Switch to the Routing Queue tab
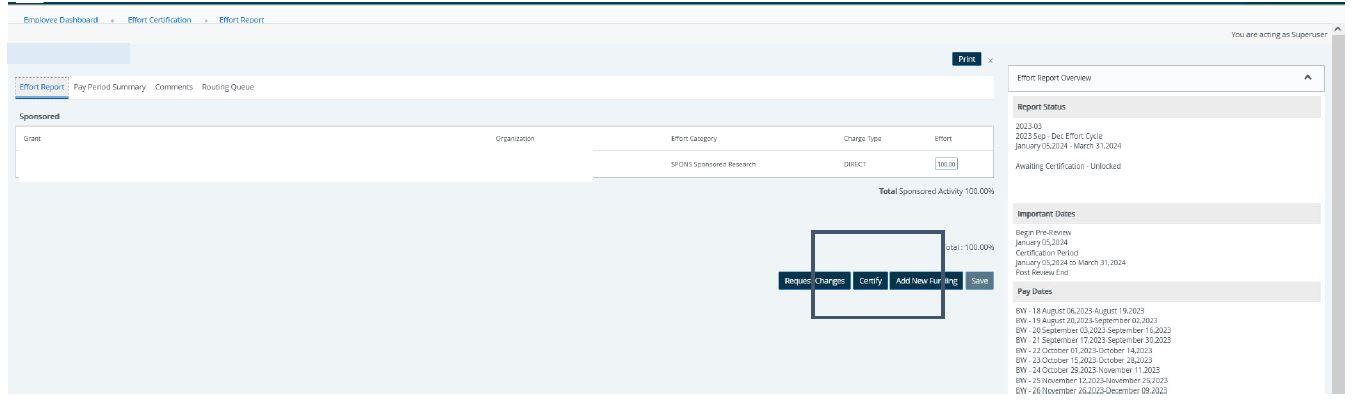 (x=228, y=87)
